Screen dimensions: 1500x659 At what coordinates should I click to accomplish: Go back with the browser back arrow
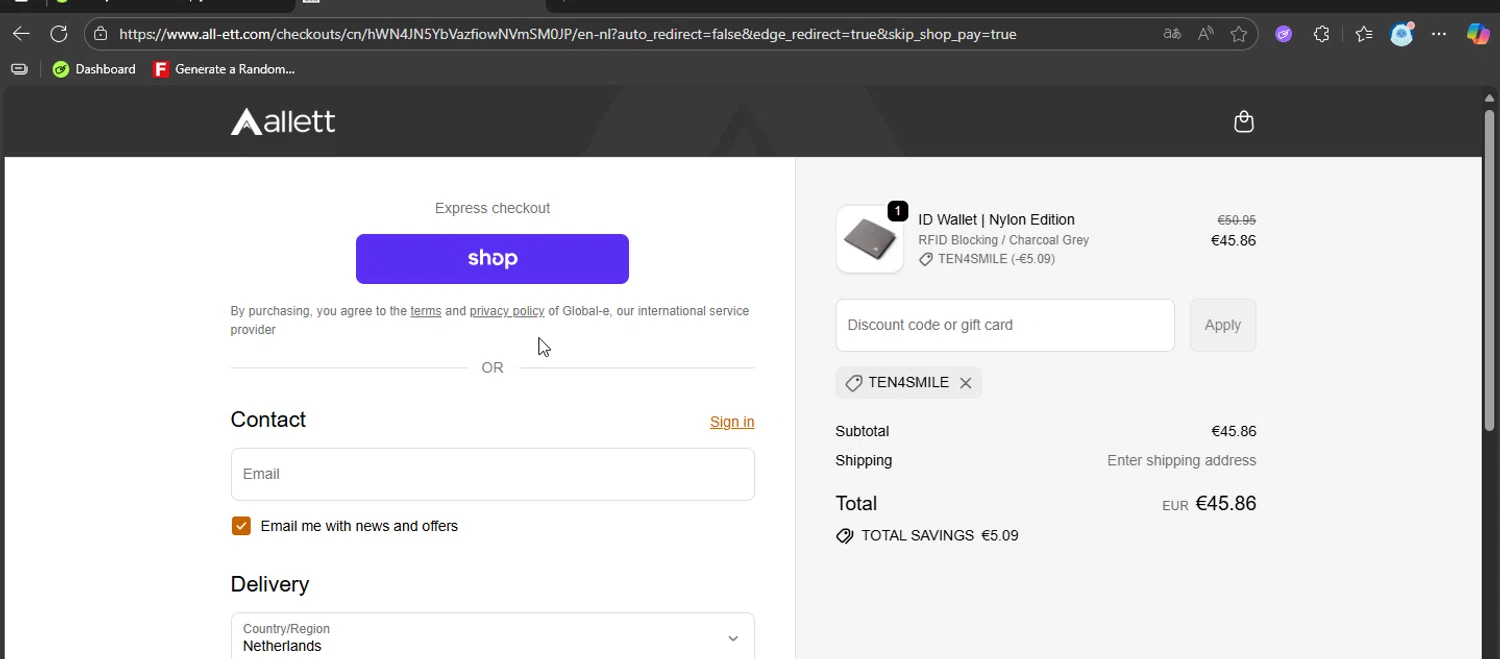pos(21,34)
